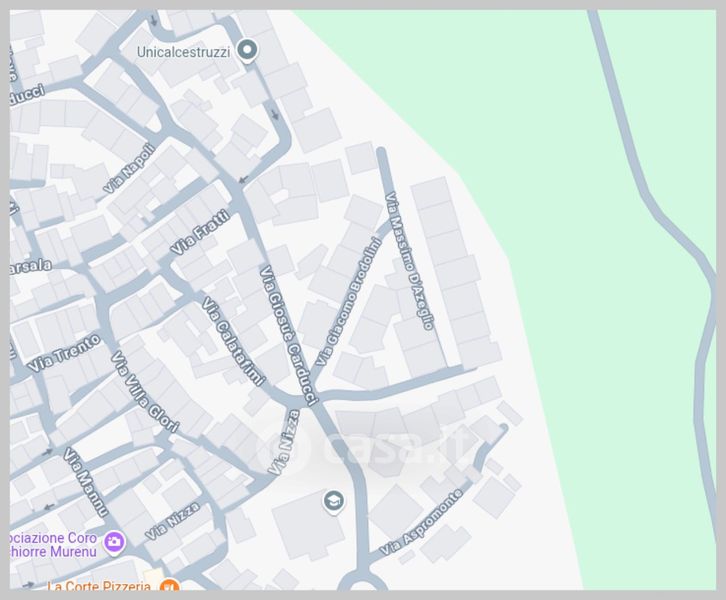Click the Via Napoli street label

[128, 169]
